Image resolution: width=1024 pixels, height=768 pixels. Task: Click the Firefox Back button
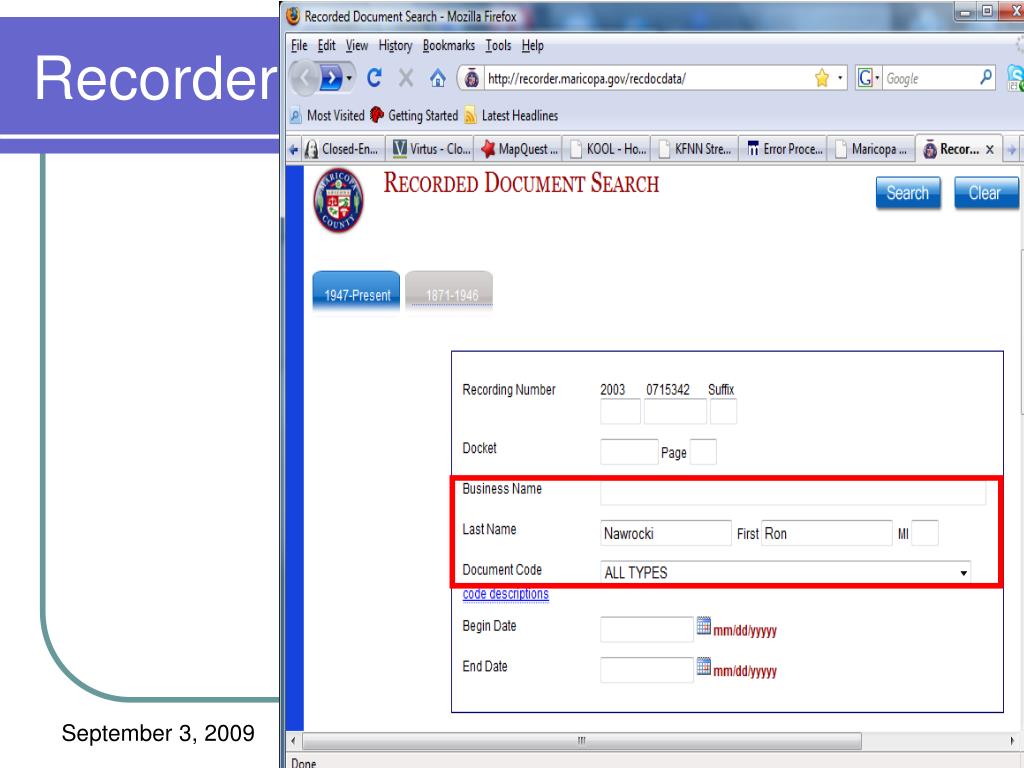pos(304,78)
